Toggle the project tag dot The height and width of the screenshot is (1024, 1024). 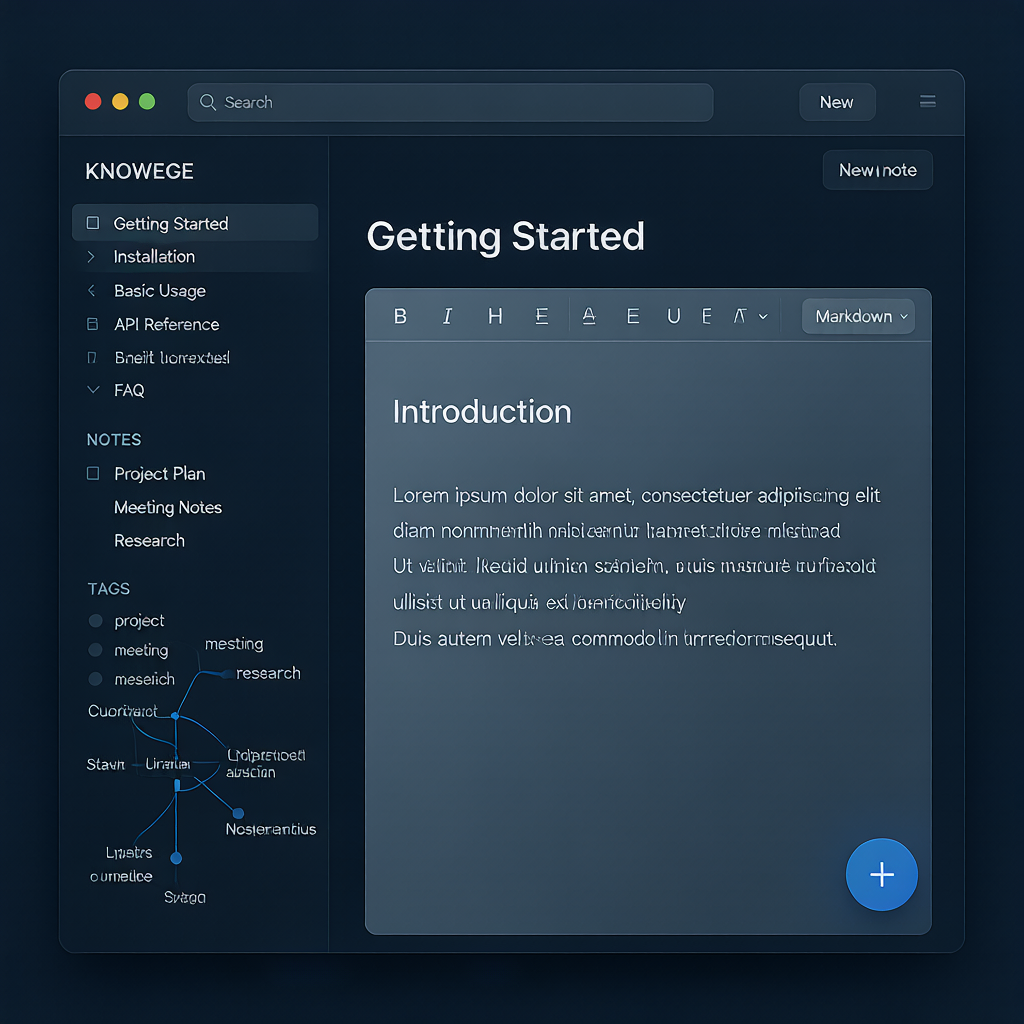click(x=95, y=620)
